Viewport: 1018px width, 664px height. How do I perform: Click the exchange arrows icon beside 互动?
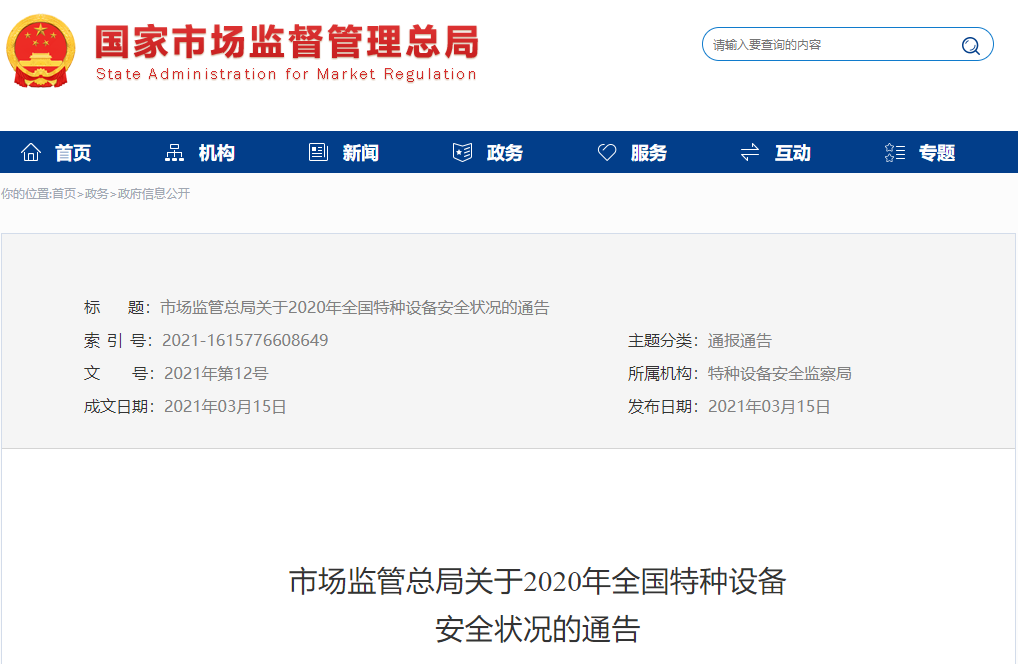750,153
